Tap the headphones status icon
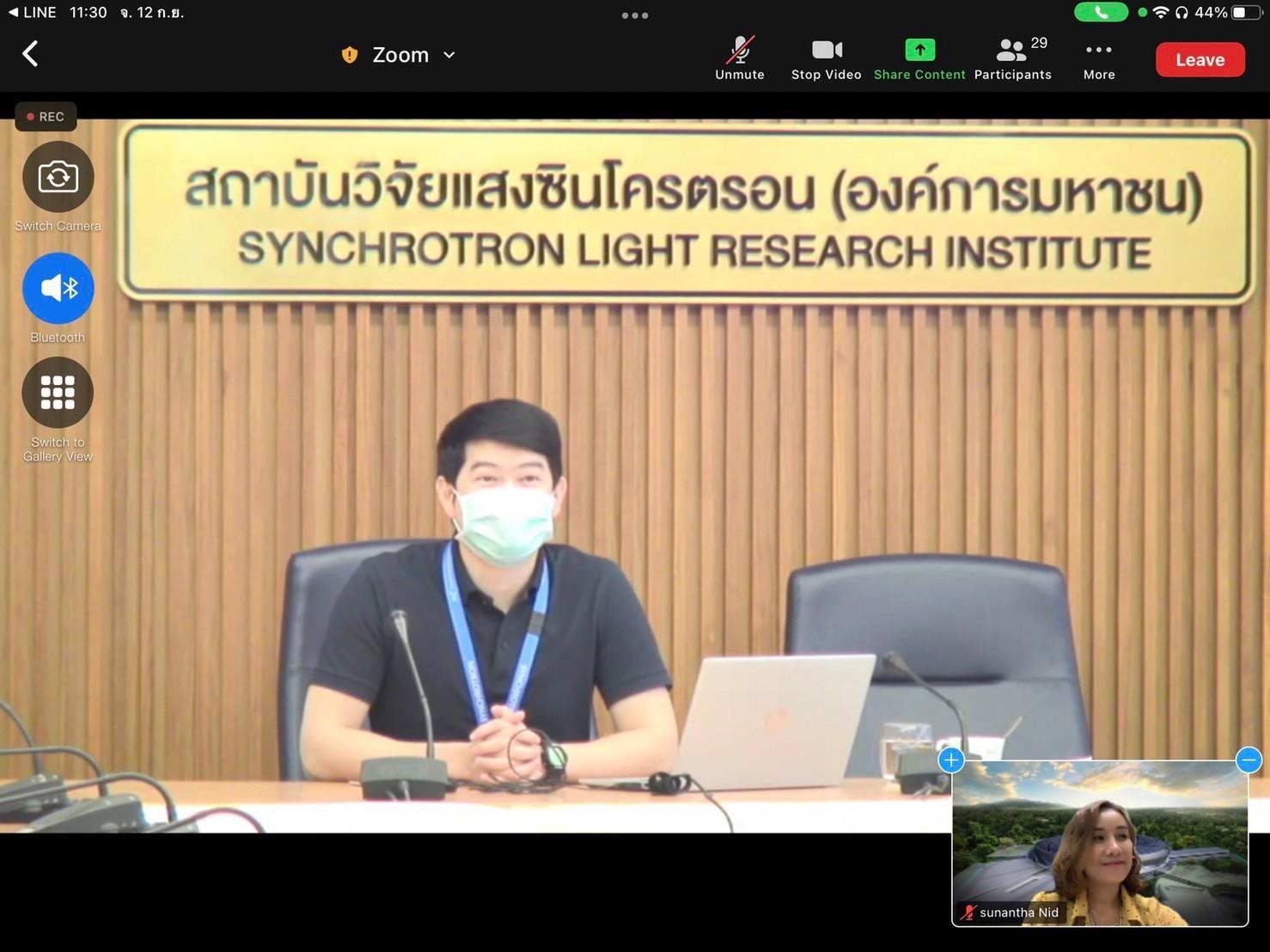Screen dimensions: 1270x952 pos(1181,12)
